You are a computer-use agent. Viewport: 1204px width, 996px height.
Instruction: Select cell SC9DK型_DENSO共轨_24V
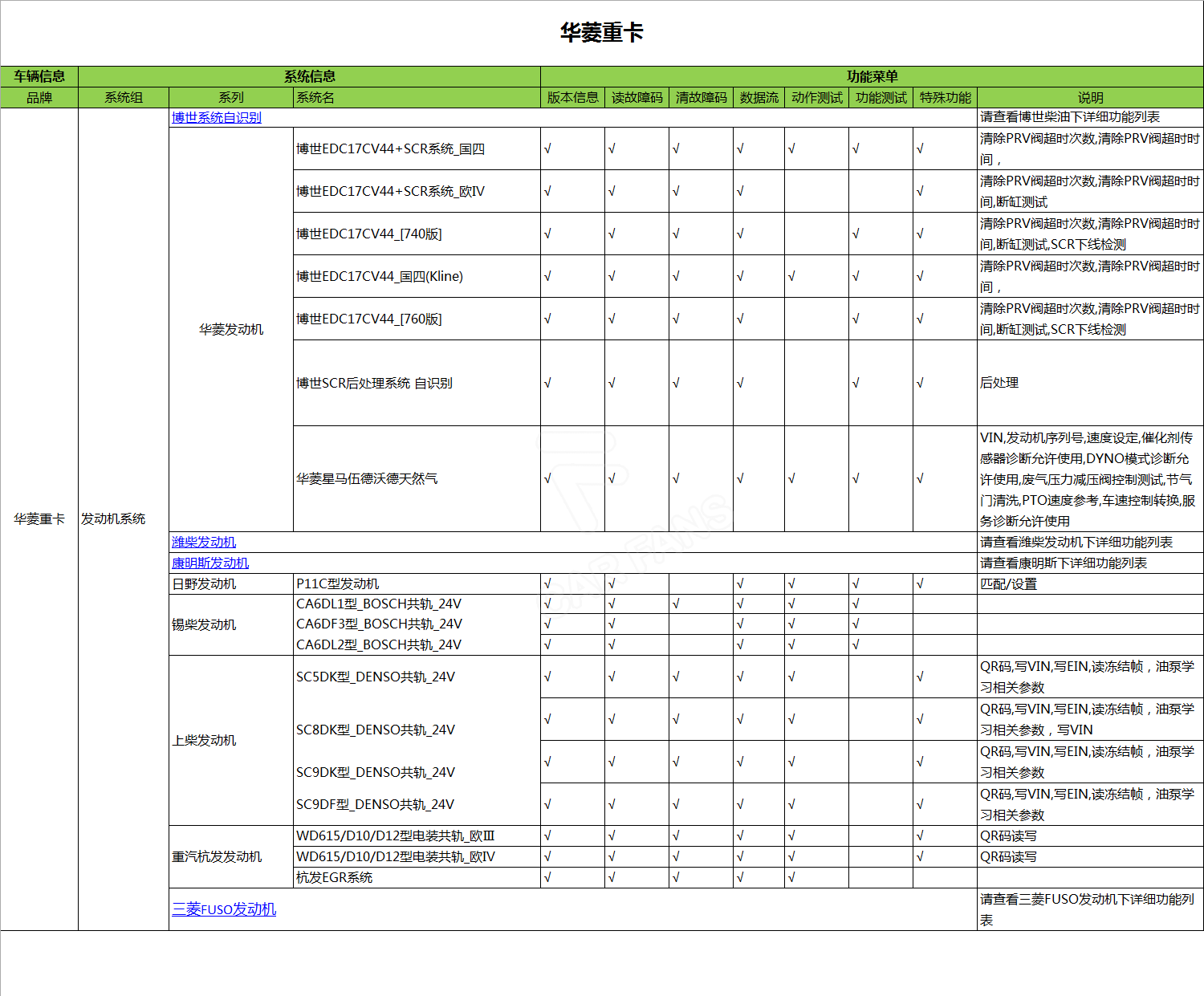417,772
